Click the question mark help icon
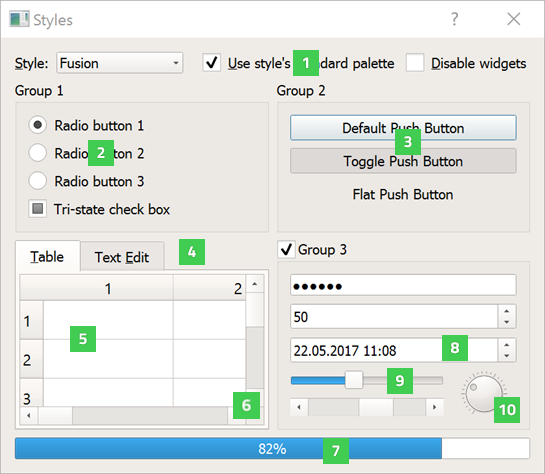This screenshot has width=545, height=474. (x=454, y=19)
